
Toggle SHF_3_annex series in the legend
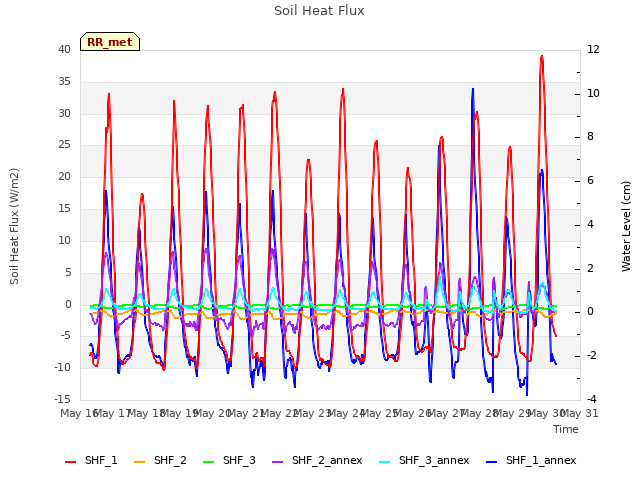pyautogui.click(x=424, y=460)
